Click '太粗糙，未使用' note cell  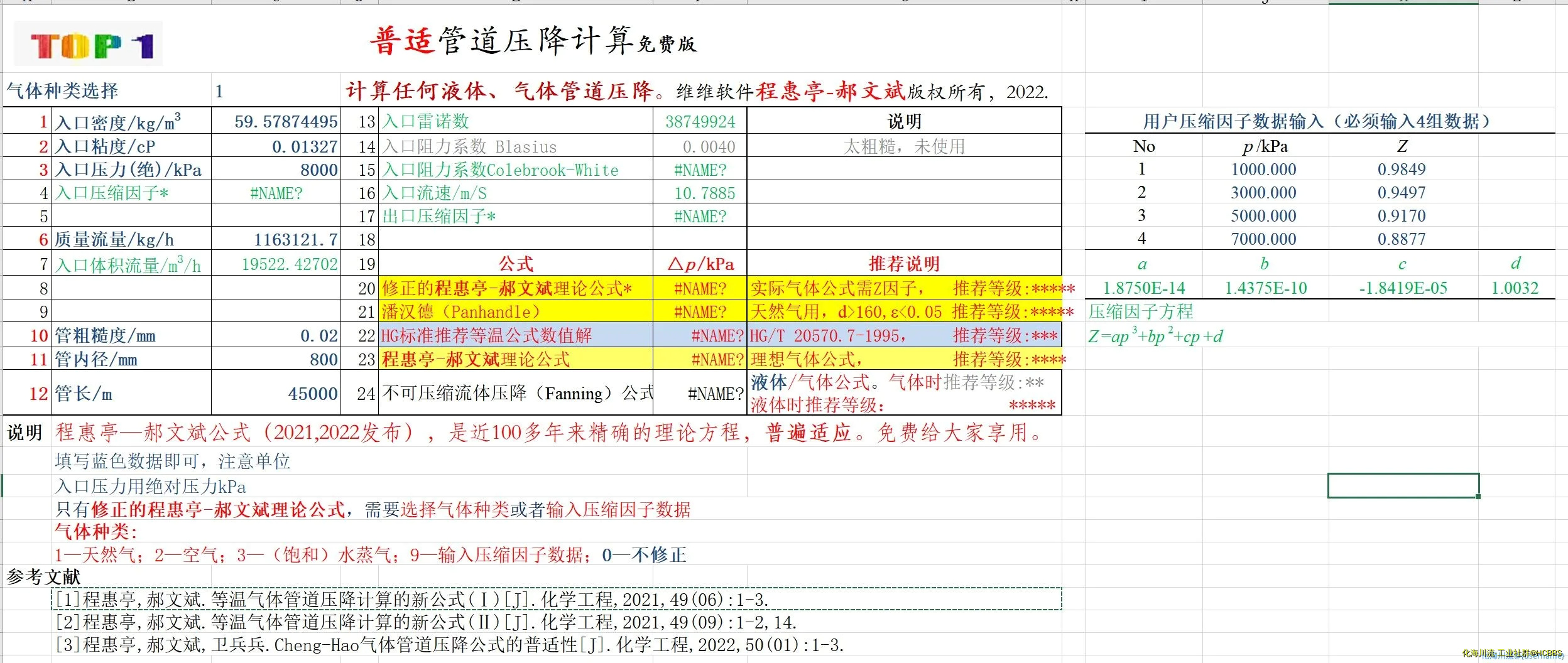(x=904, y=146)
